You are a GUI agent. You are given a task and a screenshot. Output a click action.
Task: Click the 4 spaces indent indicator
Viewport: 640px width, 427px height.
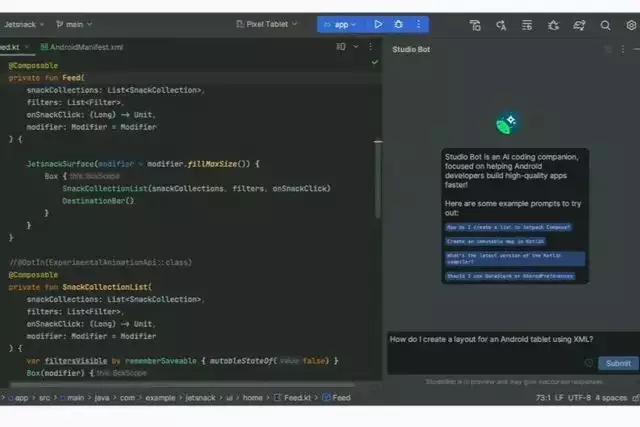(611, 398)
